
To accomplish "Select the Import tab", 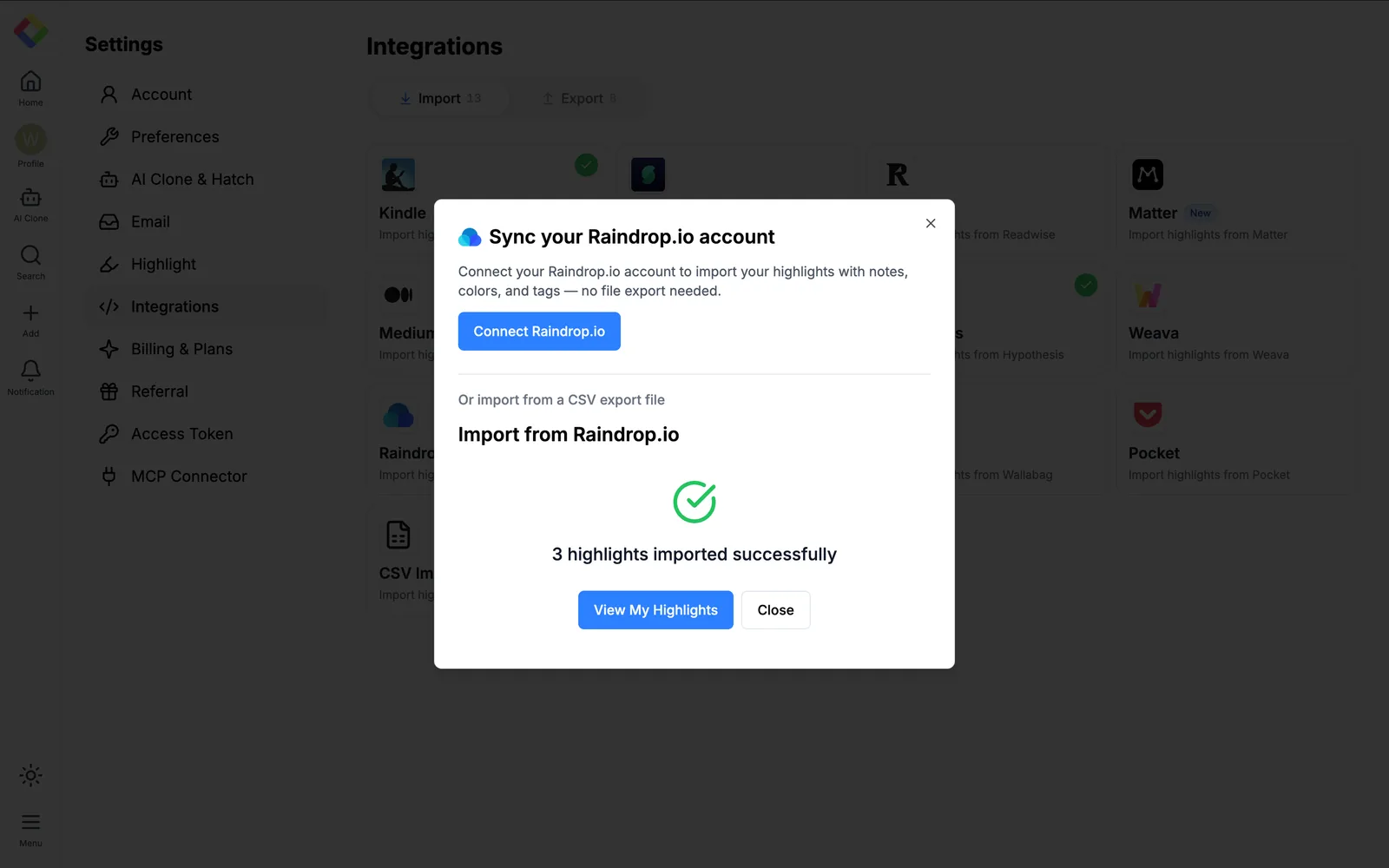I will pyautogui.click(x=441, y=99).
